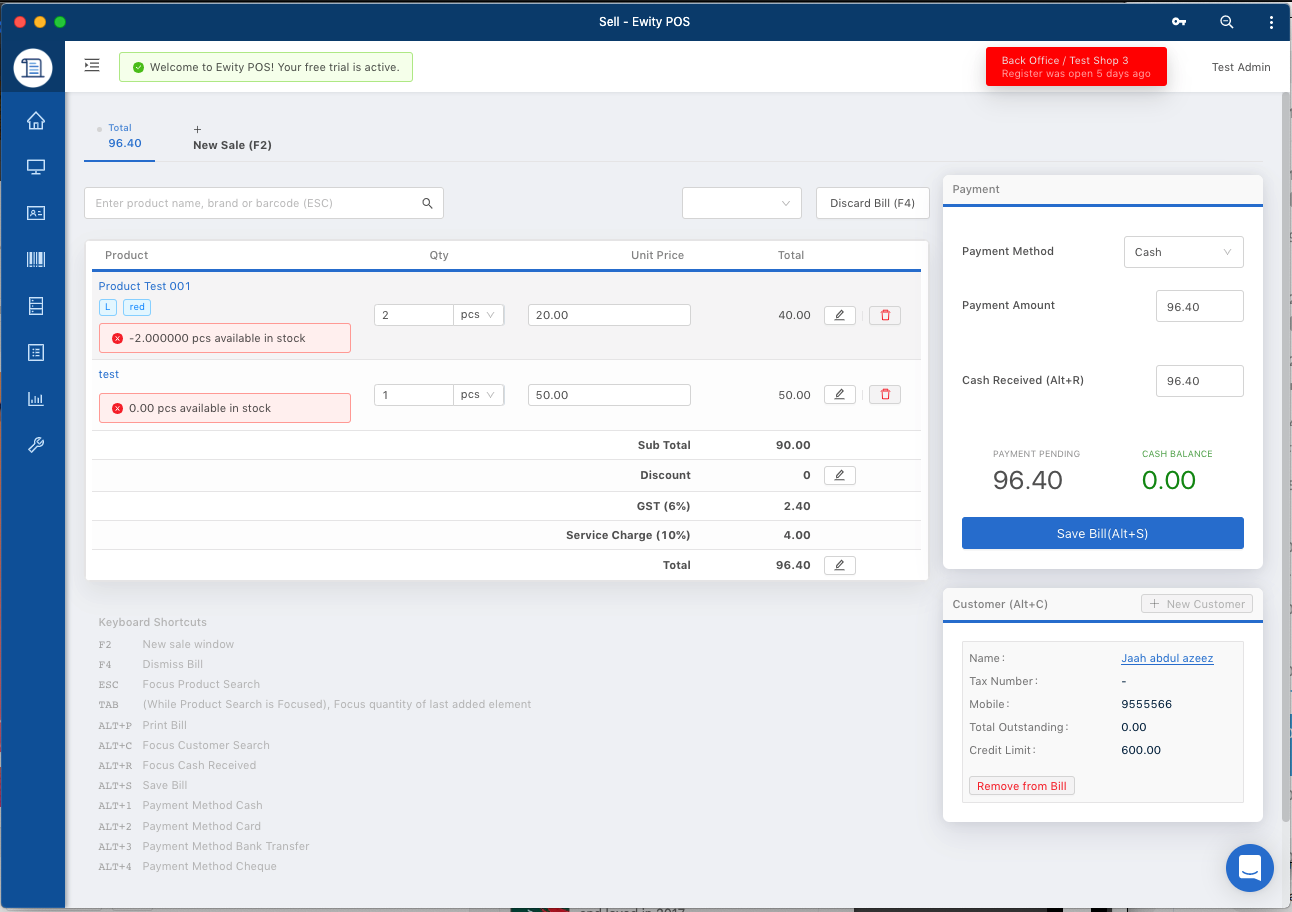This screenshot has width=1292, height=912.
Task: Click the page vertical scrollbar
Action: (1287, 455)
